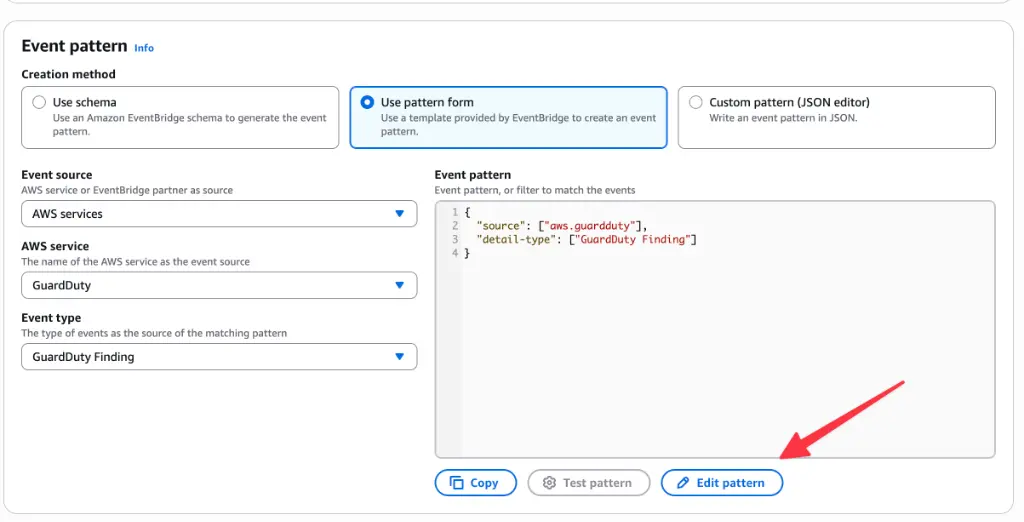Open the Event type GuardDuty Finding dropdown

tap(219, 357)
